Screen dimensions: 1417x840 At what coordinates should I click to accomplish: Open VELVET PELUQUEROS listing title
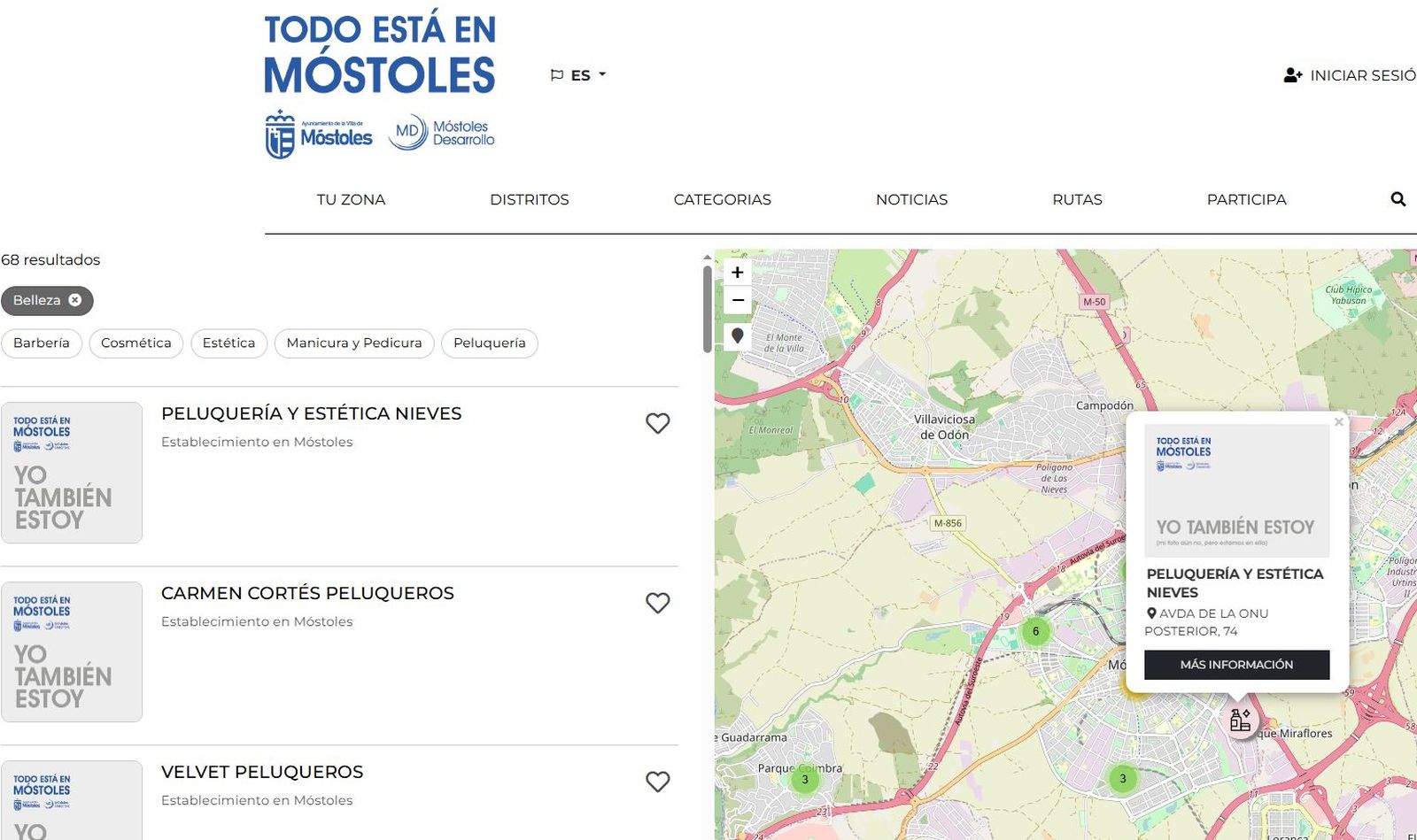pyautogui.click(x=262, y=772)
